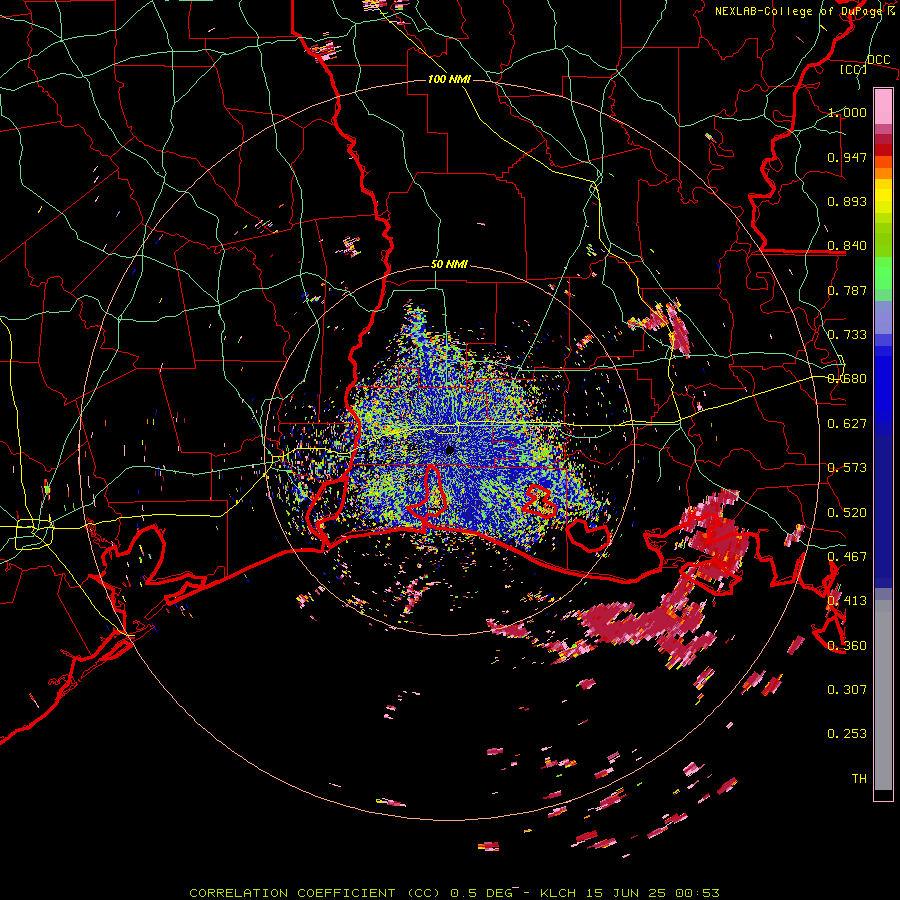Screen dimensions: 900x900
Task: Click the 0.520 legend value
Action: 847,513
